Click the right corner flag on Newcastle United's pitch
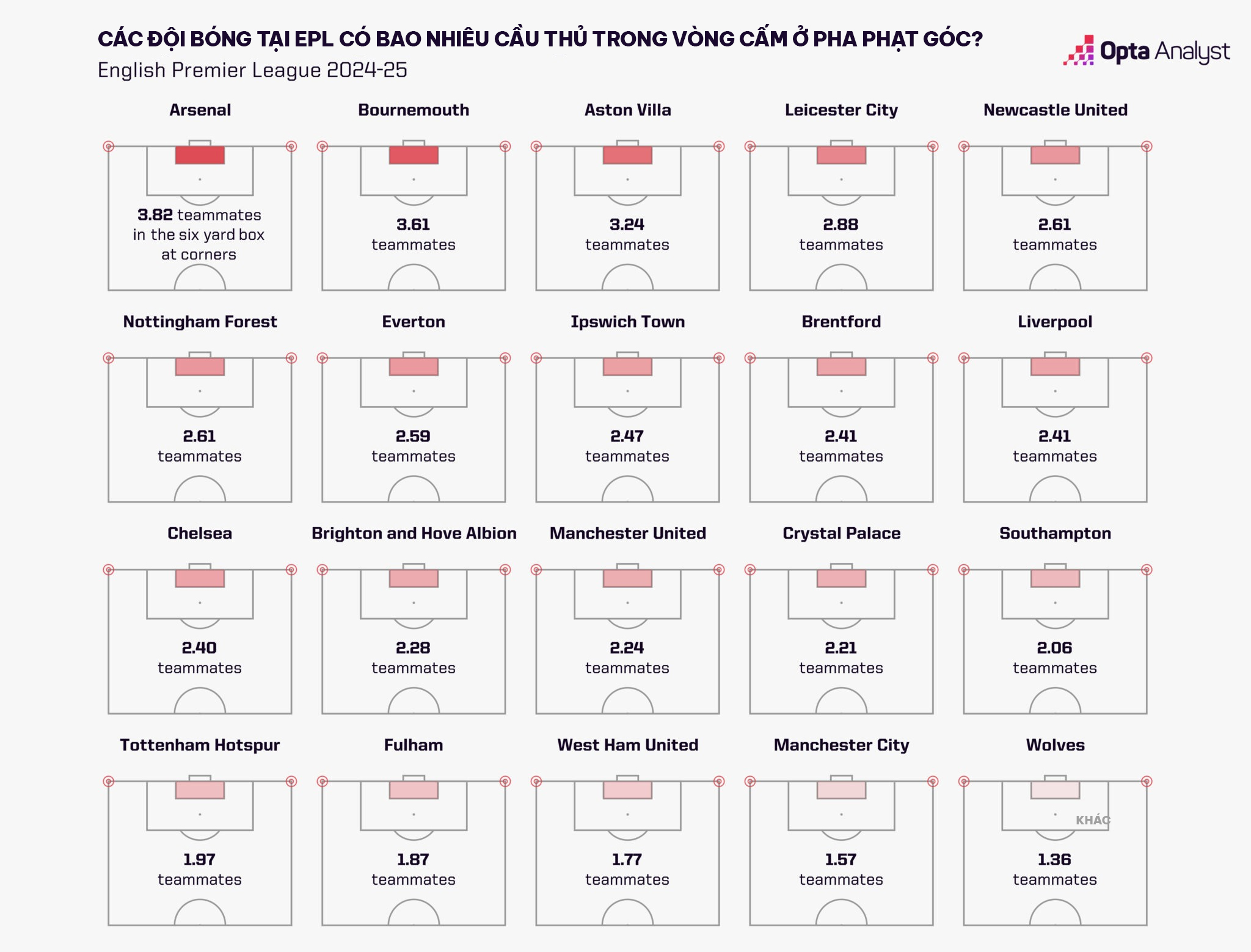The image size is (1251, 952). [1147, 147]
